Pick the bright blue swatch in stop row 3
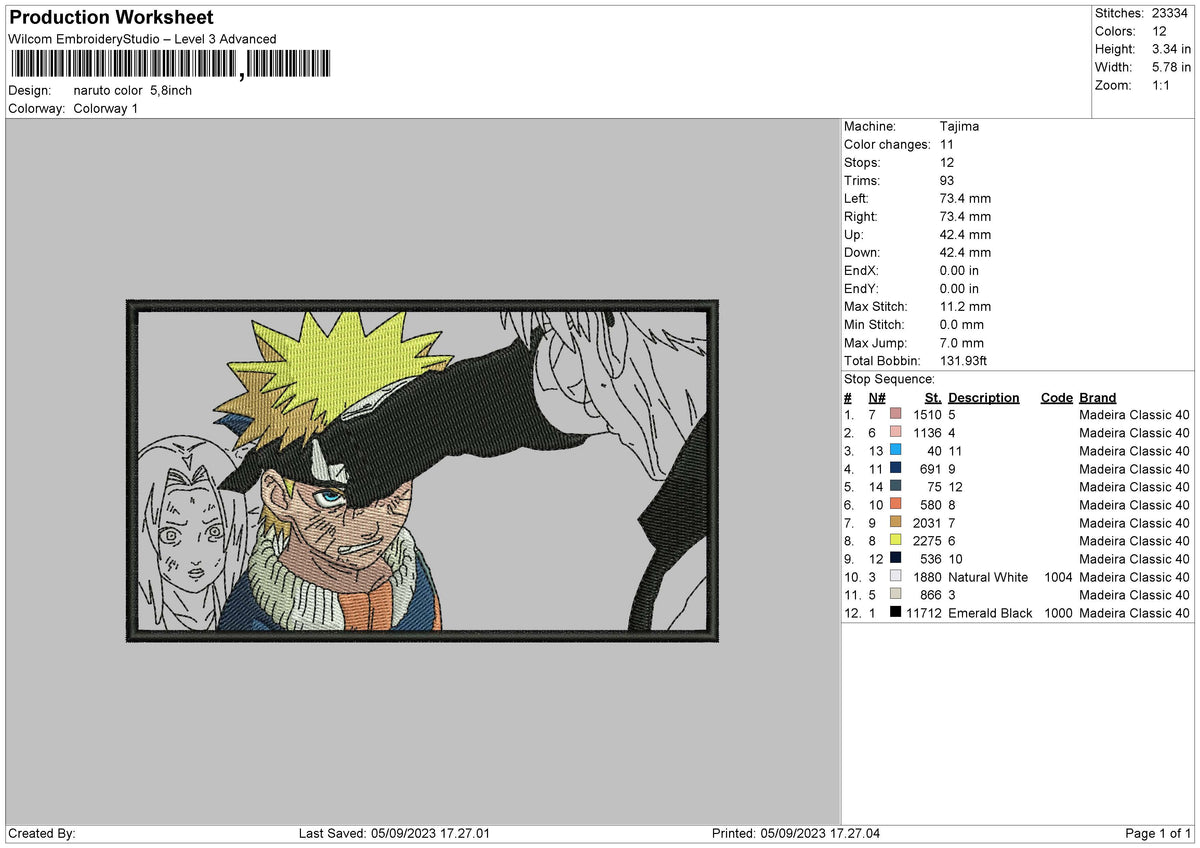This screenshot has height=848, width=1200. 895,451
